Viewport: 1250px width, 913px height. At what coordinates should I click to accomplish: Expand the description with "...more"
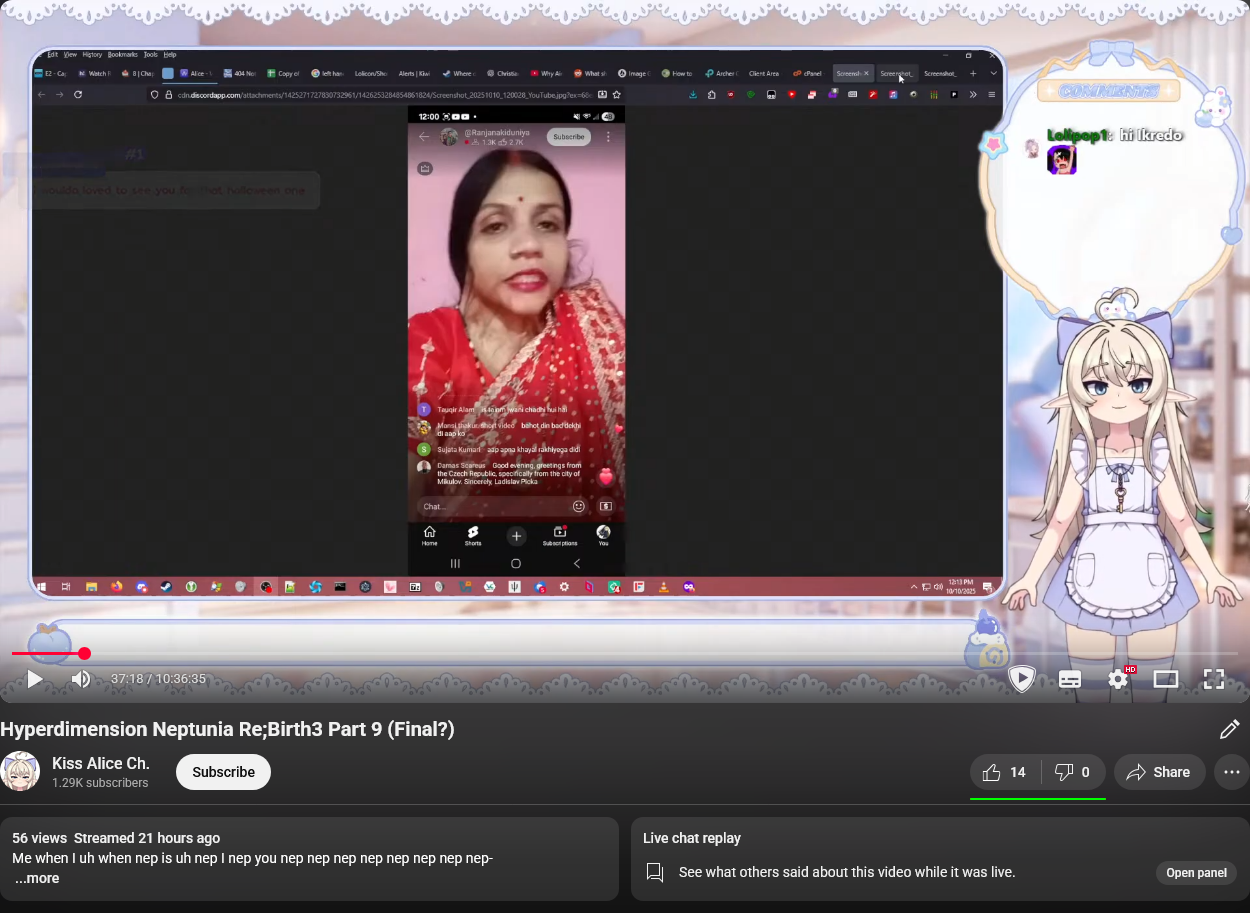tap(37, 878)
